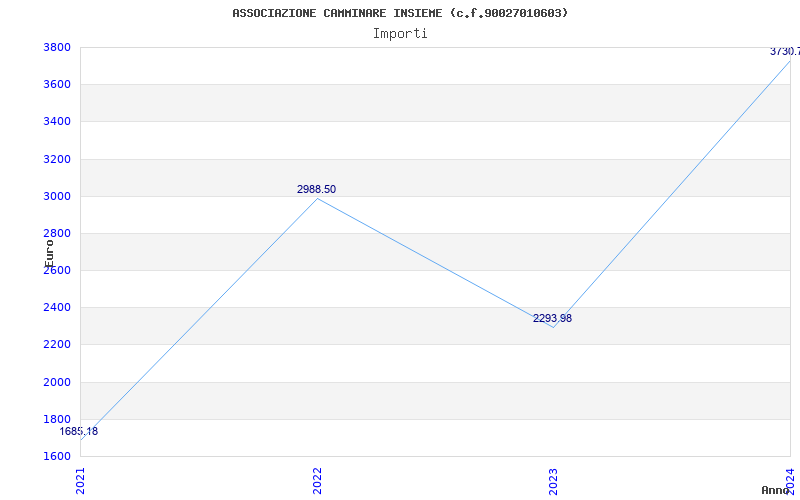Click the 3800 y-axis tick label

click(x=57, y=47)
